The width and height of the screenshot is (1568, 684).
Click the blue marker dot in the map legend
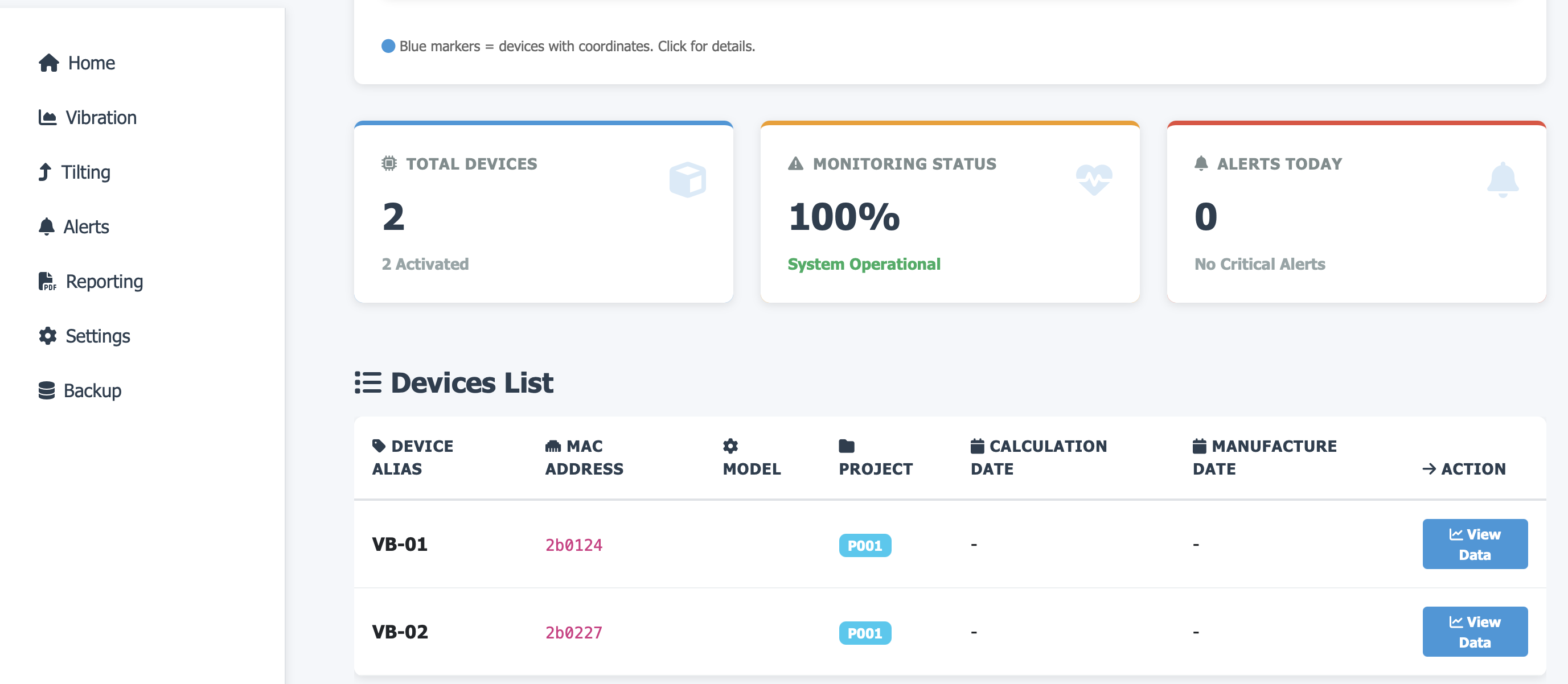tap(388, 45)
